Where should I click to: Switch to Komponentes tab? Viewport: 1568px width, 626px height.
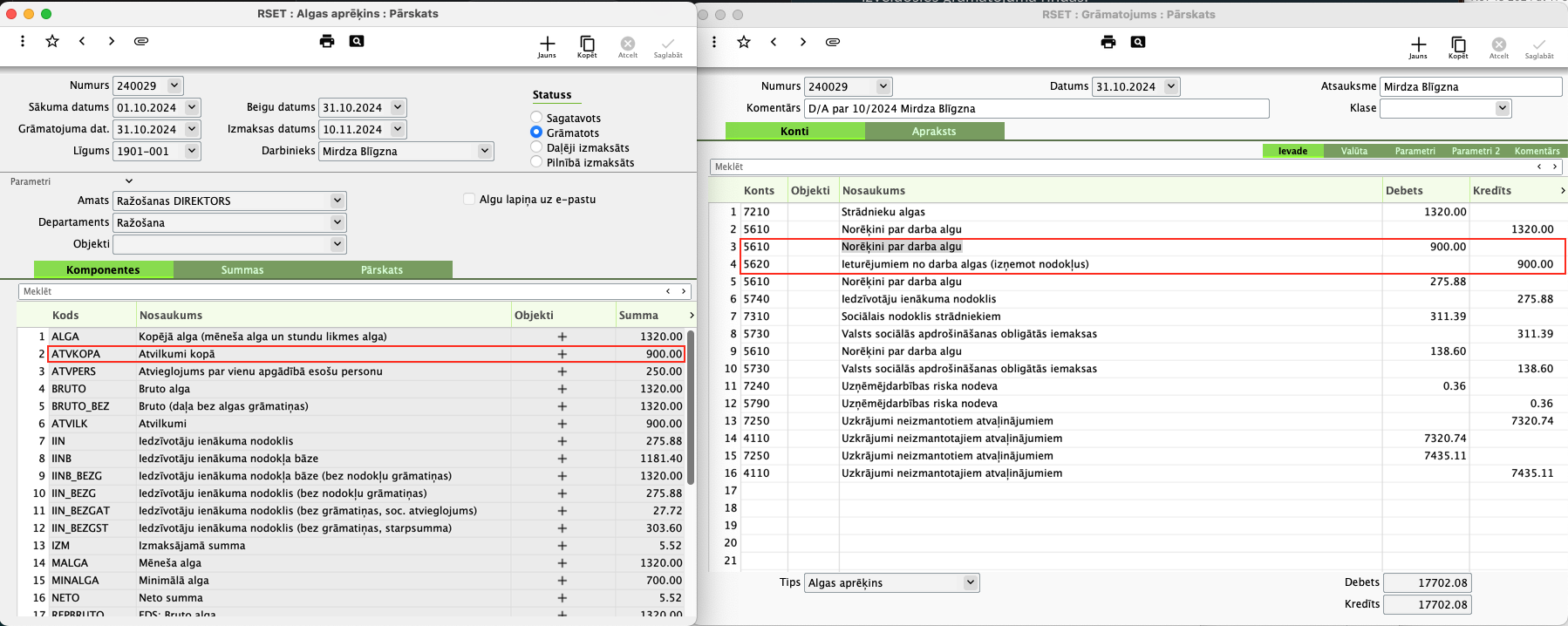pyautogui.click(x=103, y=269)
